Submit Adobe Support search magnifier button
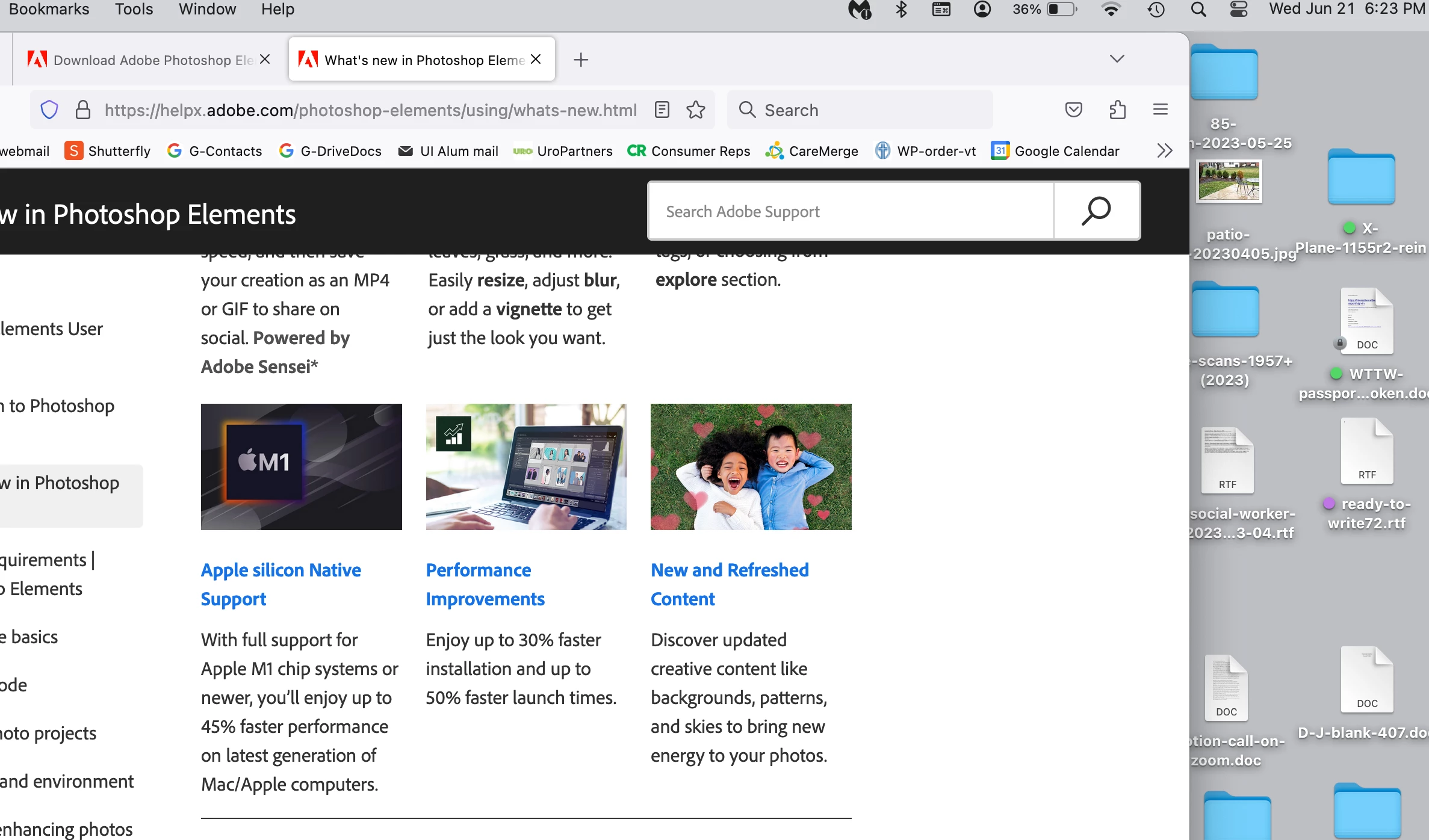 point(1096,211)
